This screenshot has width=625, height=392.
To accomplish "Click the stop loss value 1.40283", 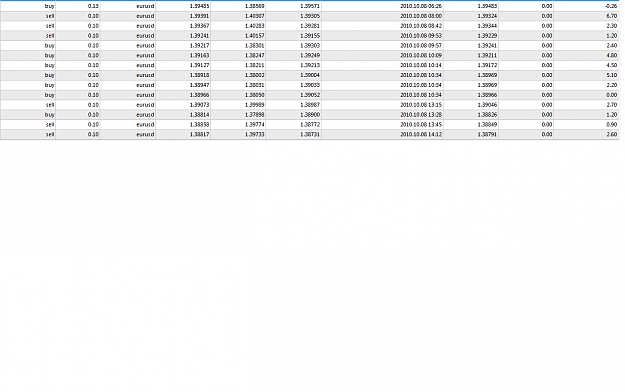I will [x=254, y=26].
